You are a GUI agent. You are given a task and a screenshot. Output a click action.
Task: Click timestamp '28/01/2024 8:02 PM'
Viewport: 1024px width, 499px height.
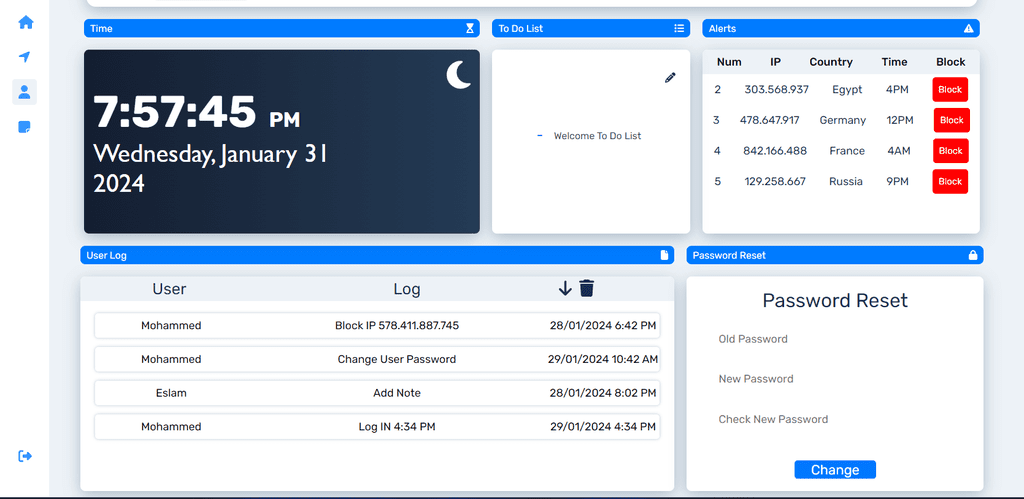(603, 393)
